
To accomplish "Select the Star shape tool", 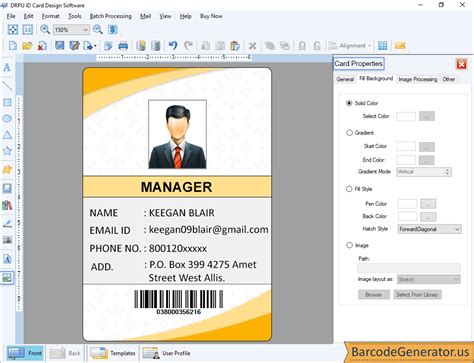I will pyautogui.click(x=7, y=151).
